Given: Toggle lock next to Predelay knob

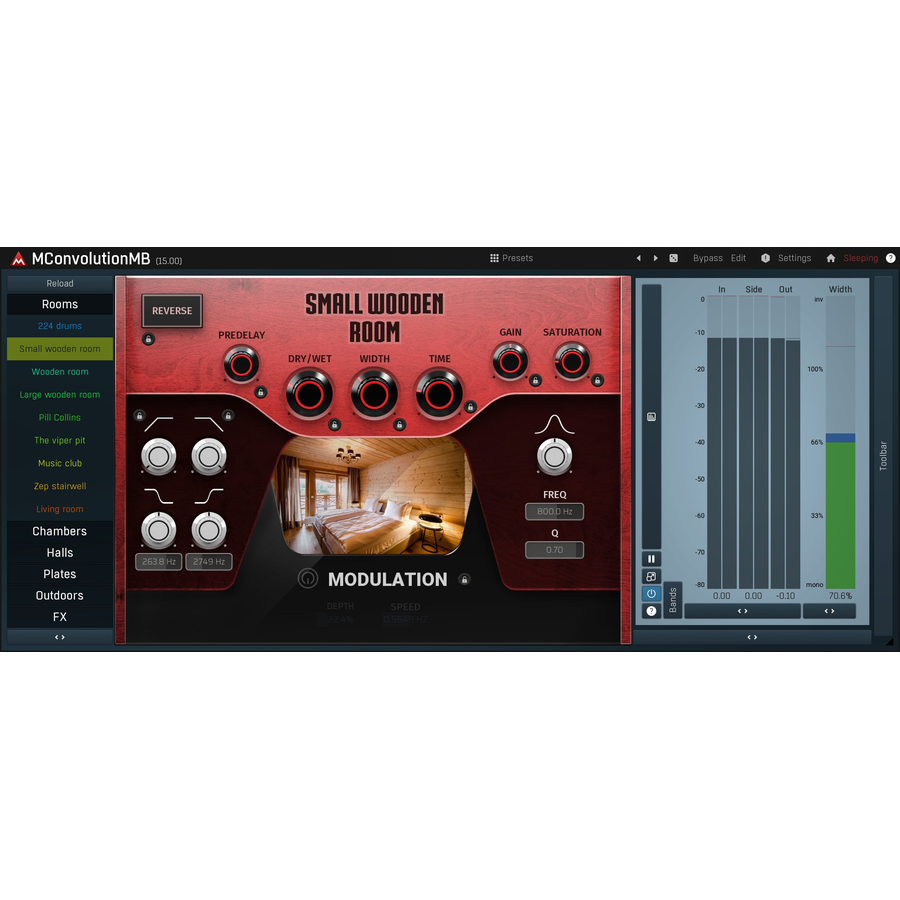Looking at the screenshot, I should [x=261, y=393].
